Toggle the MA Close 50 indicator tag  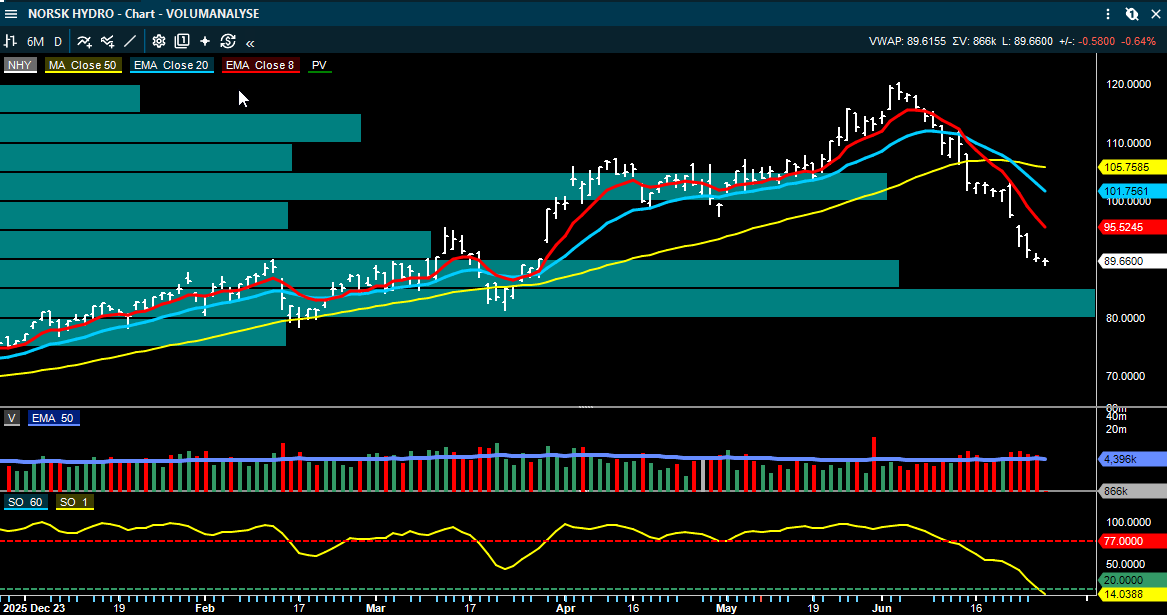pos(83,65)
